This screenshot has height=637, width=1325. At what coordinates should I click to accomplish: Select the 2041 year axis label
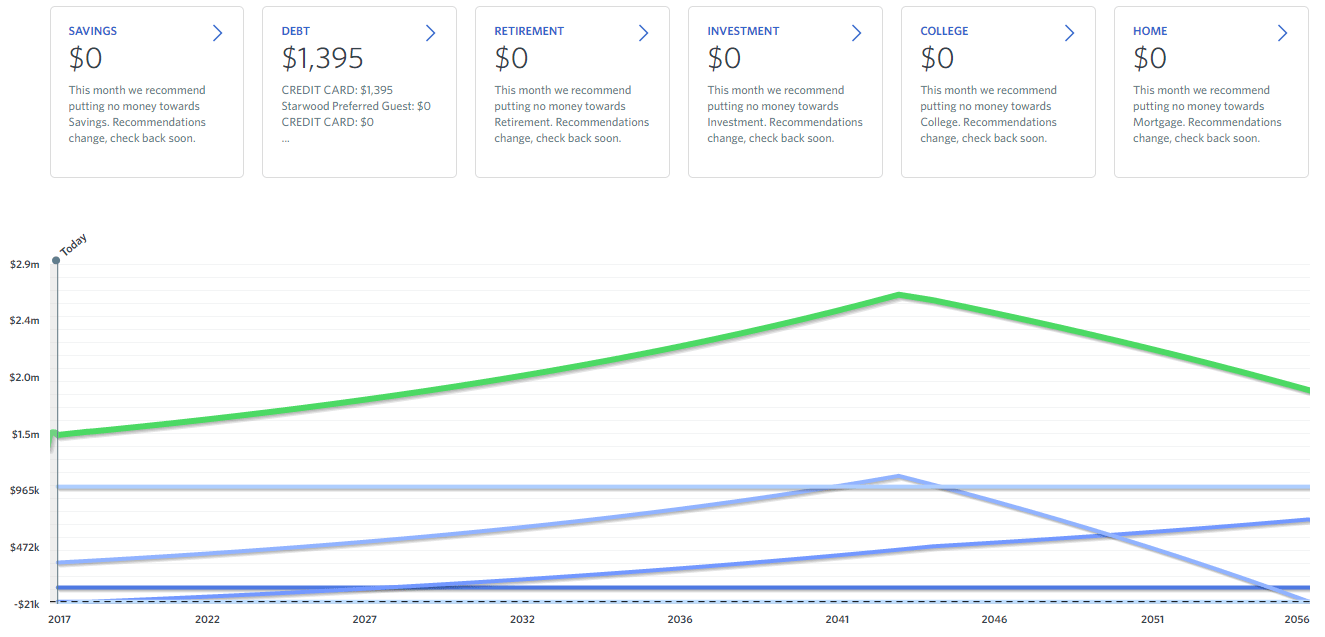coord(837,620)
